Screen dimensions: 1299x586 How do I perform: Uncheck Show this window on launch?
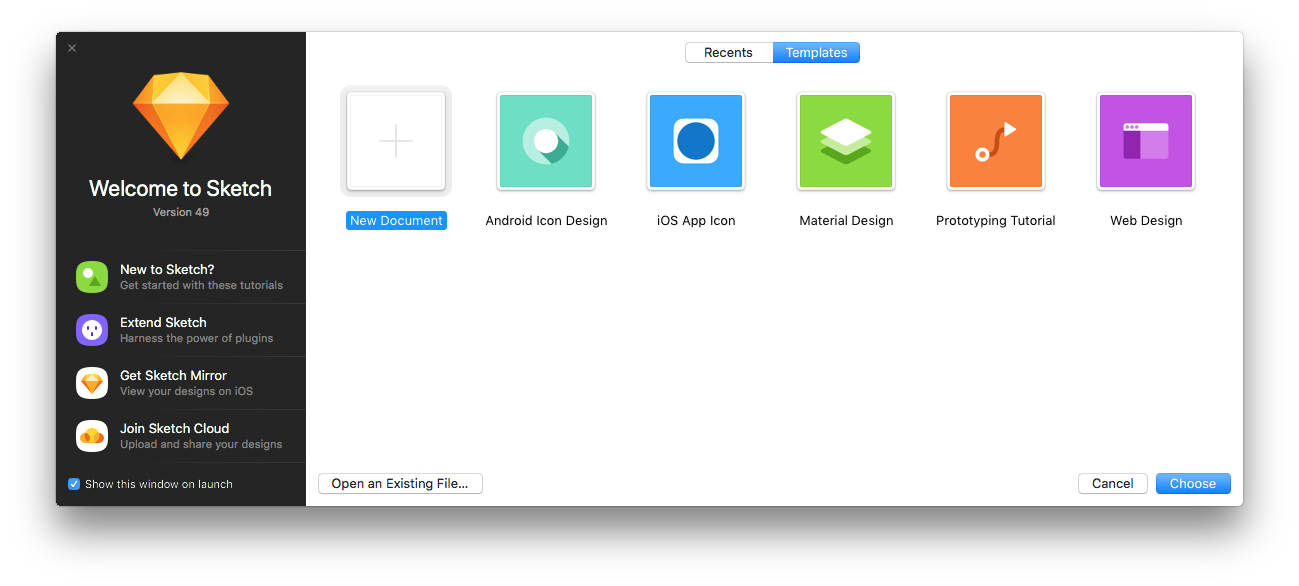coord(74,484)
